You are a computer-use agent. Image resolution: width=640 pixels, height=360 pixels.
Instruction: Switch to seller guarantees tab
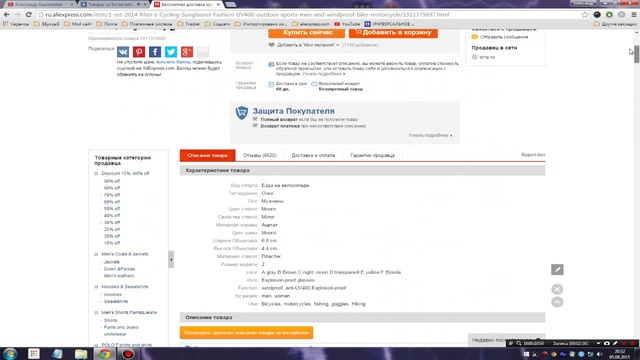pyautogui.click(x=372, y=155)
